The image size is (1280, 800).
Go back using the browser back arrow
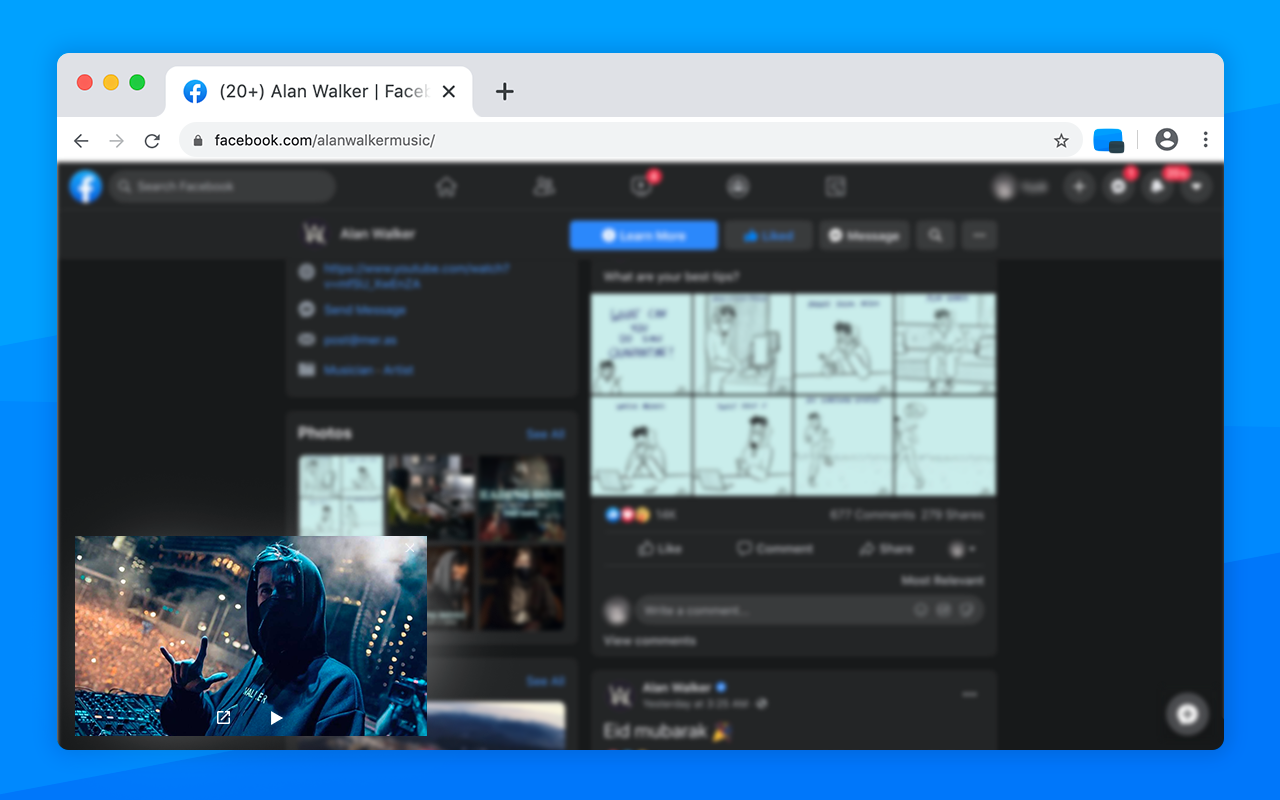[82, 141]
